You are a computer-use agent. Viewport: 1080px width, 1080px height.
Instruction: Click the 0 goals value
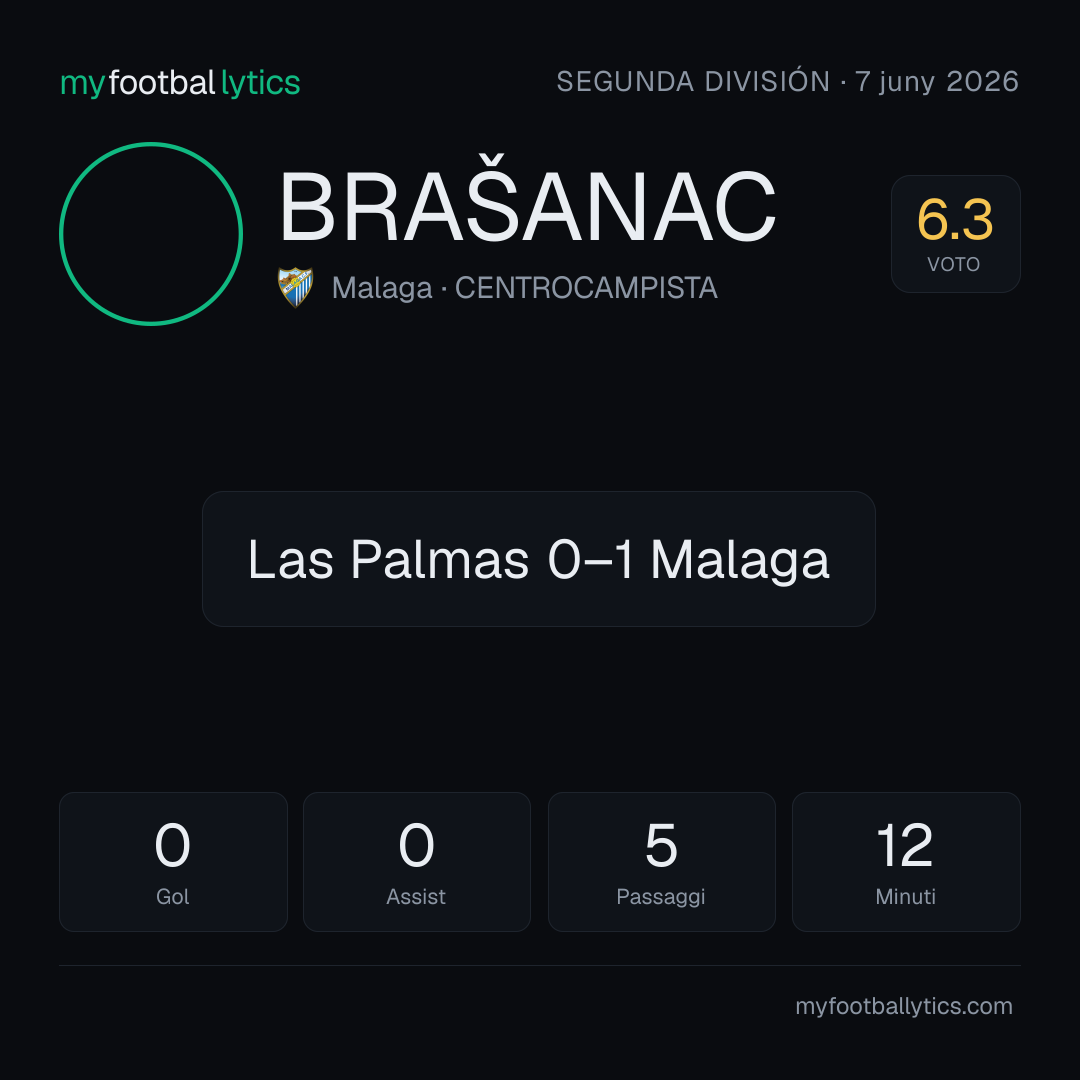click(172, 845)
